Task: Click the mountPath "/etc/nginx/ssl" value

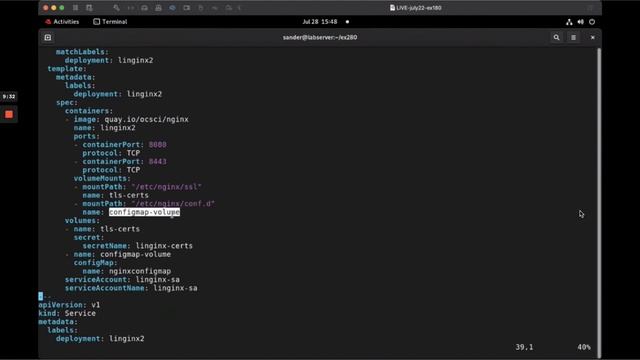Action: (167, 187)
